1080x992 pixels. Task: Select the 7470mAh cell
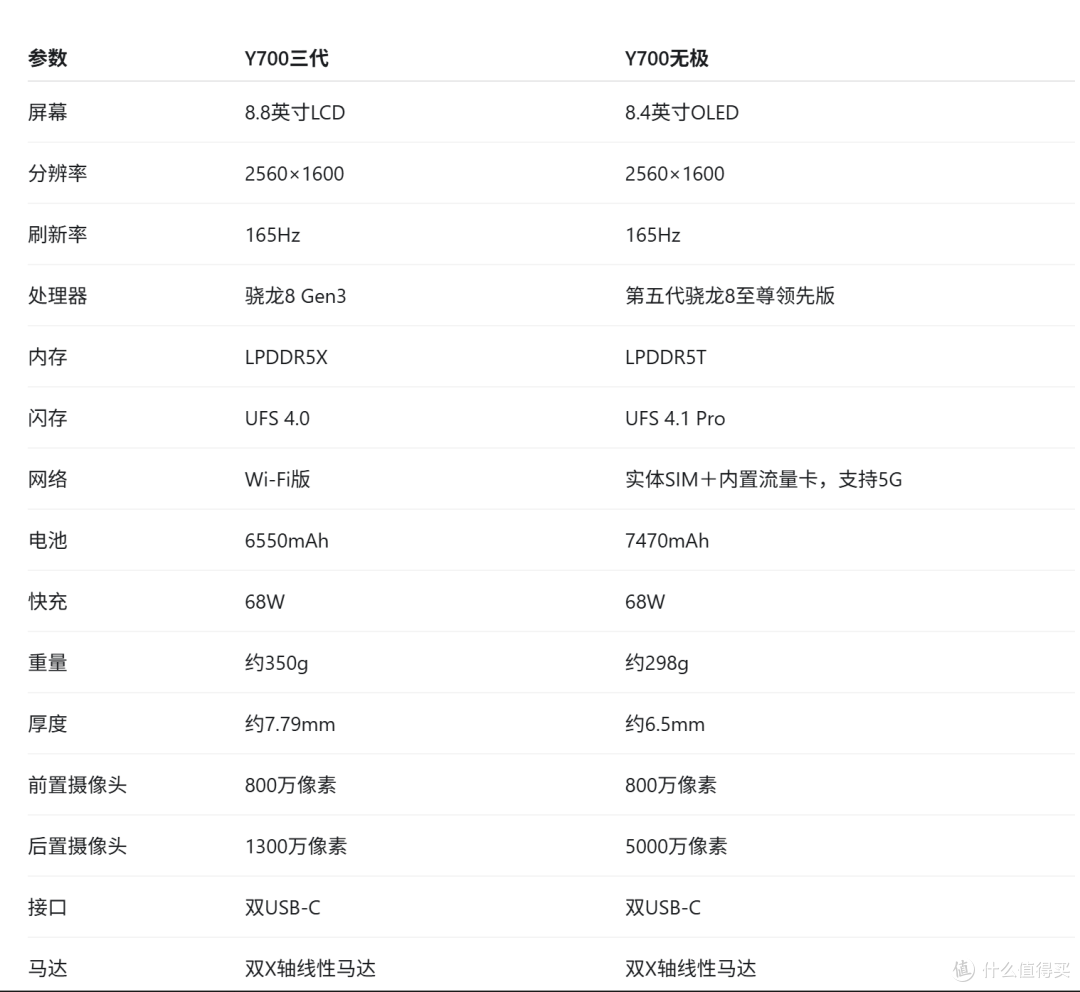667,541
